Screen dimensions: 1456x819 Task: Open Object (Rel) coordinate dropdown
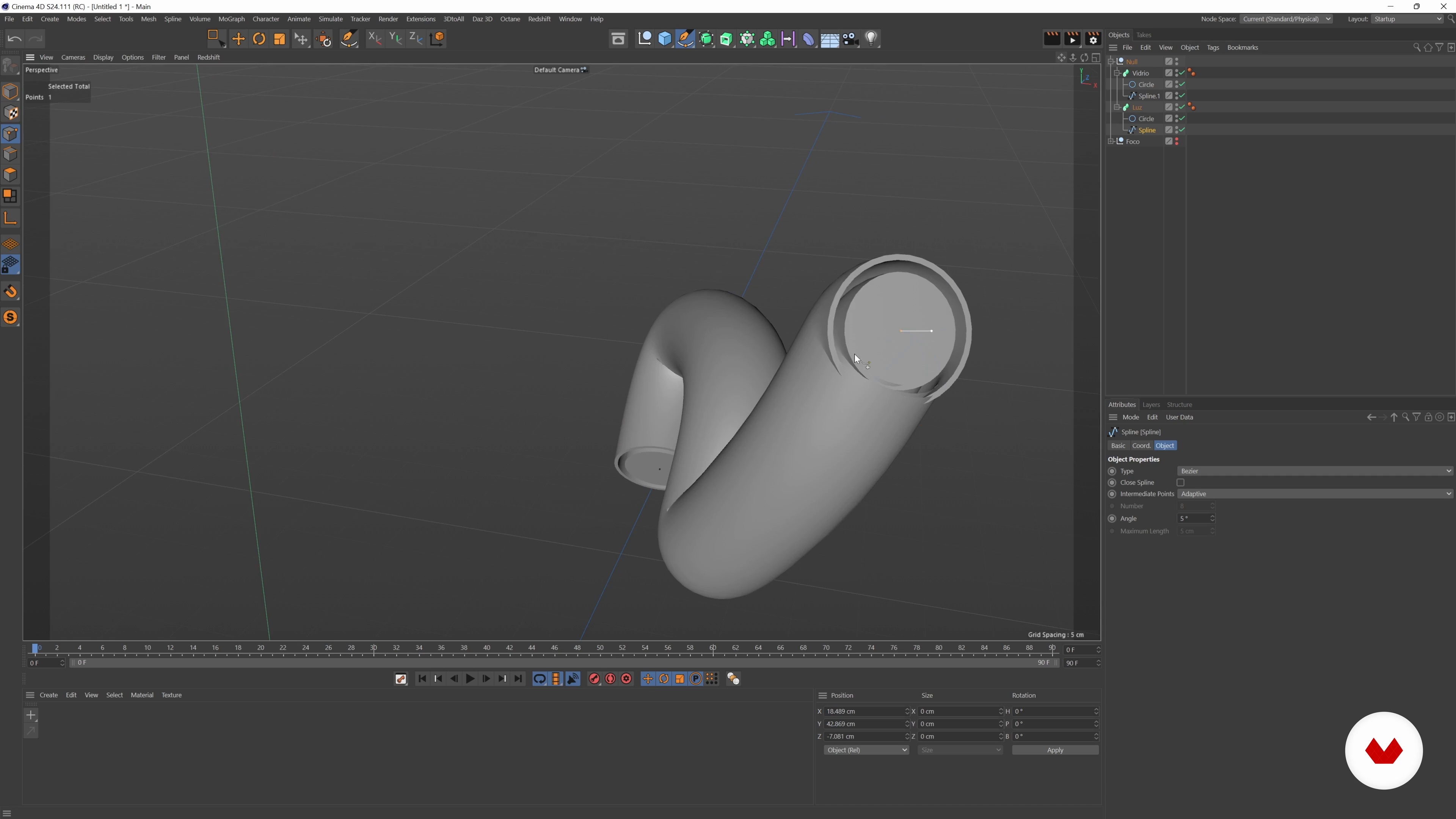point(866,750)
